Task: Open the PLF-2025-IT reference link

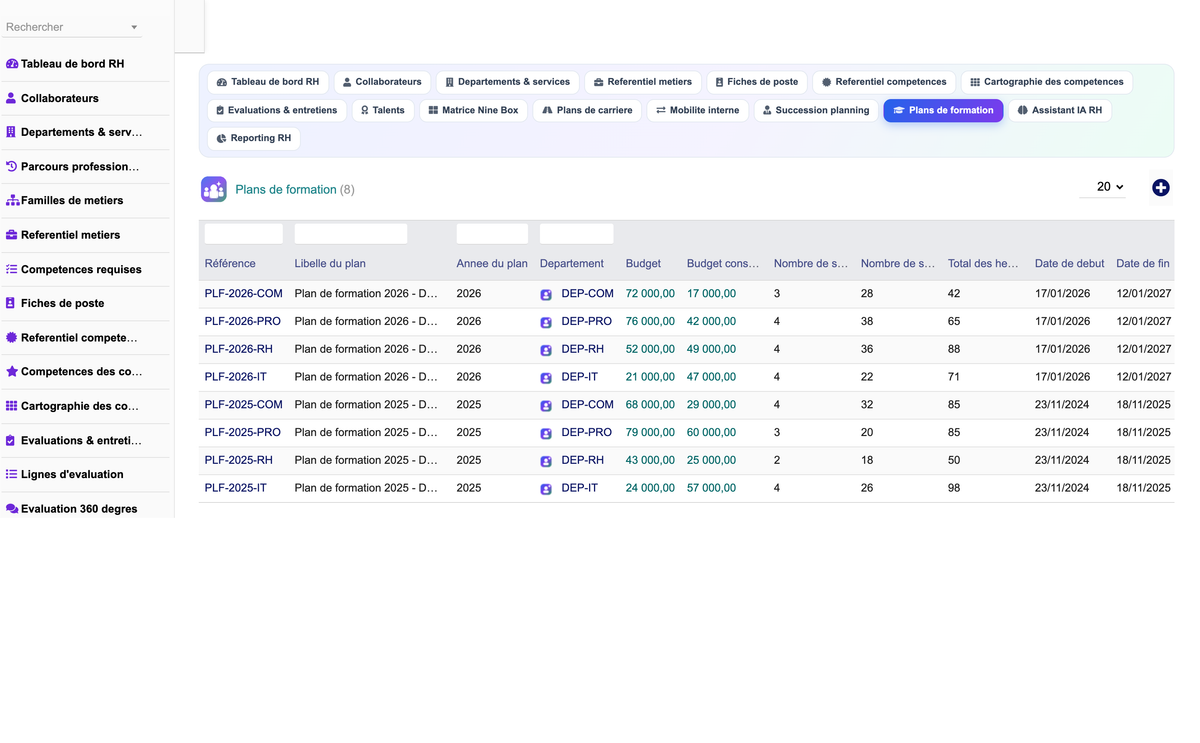Action: 236,488
